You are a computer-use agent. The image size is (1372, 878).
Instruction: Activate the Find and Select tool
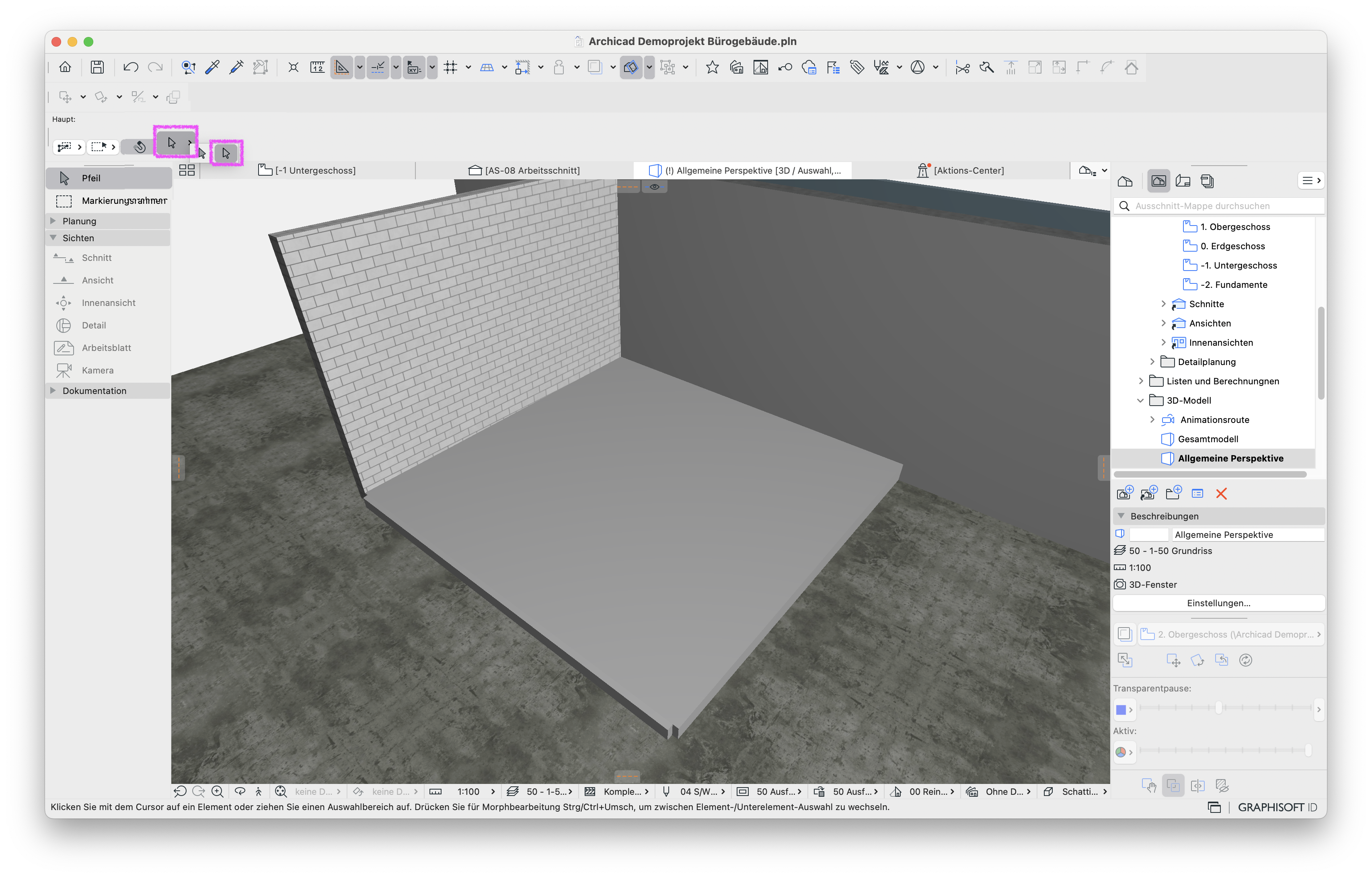188,67
